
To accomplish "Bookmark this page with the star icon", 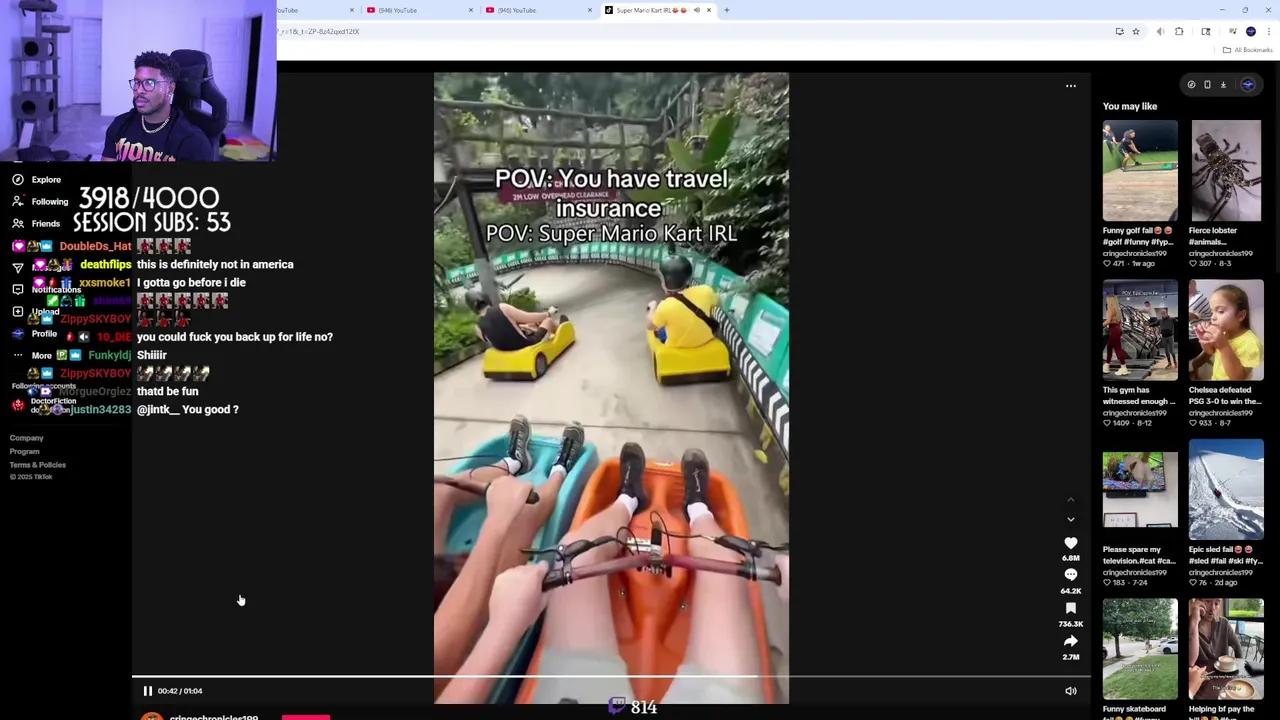I will click(x=1136, y=32).
